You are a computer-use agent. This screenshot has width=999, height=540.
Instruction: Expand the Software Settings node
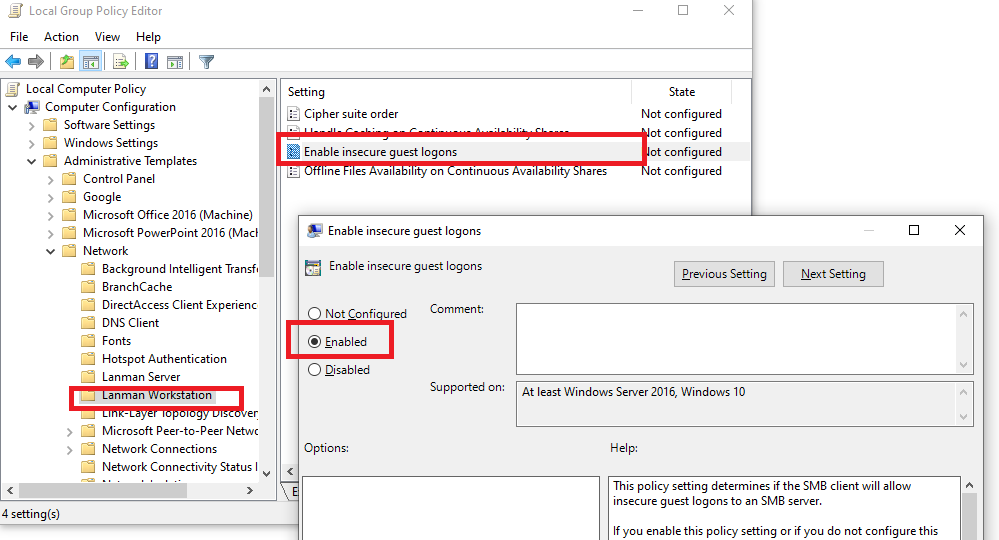[32, 125]
